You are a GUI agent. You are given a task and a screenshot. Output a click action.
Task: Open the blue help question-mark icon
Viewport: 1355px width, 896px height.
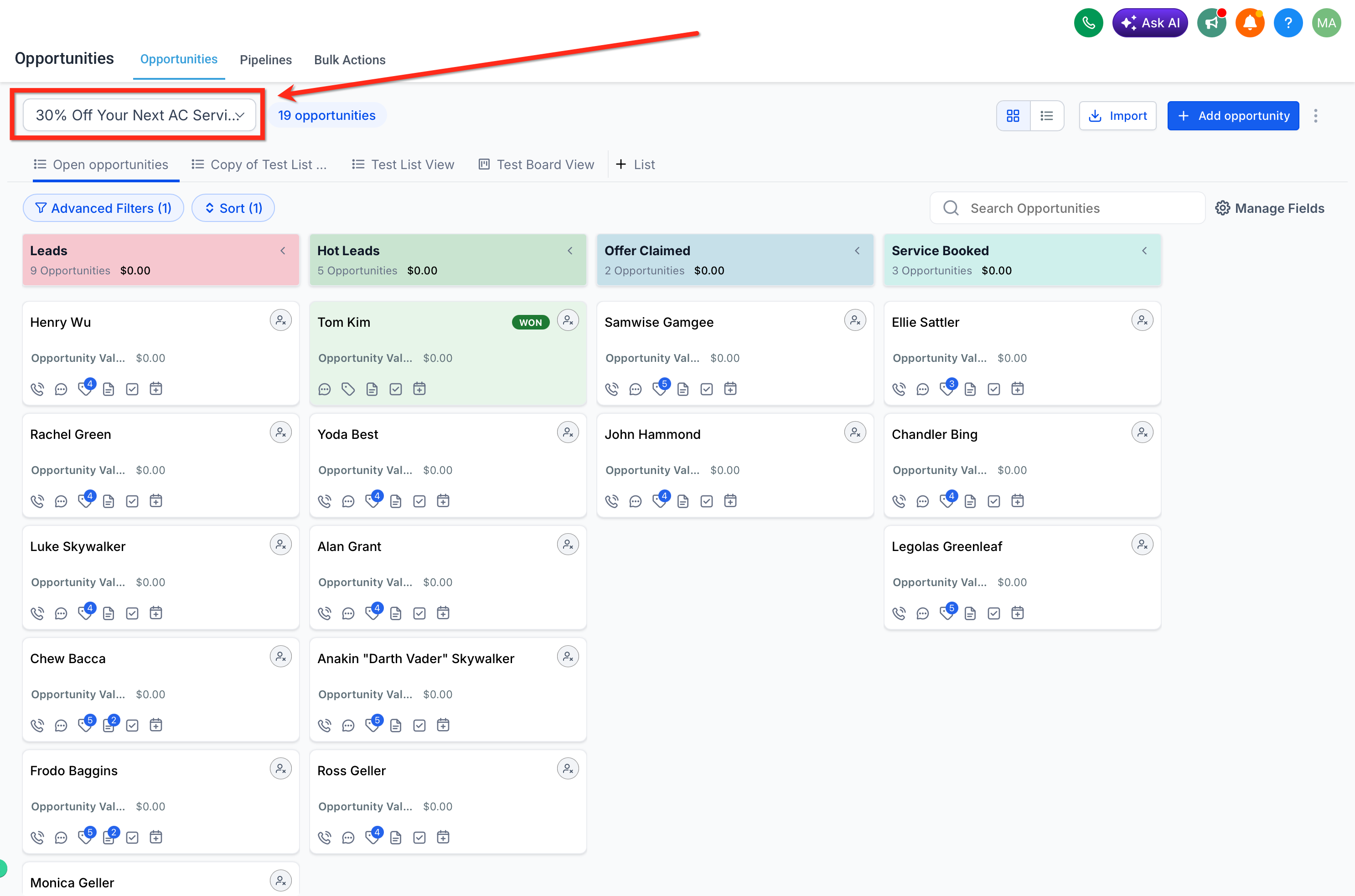1288,23
